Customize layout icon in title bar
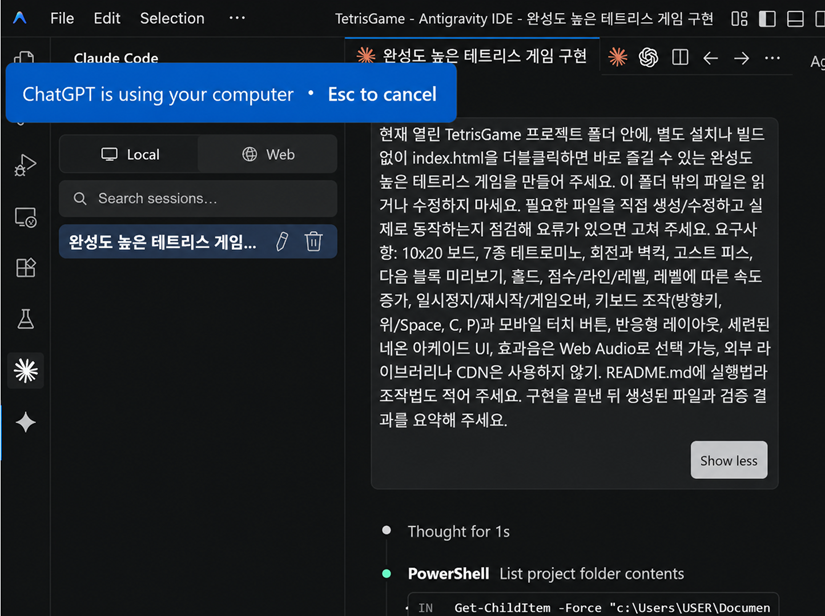The width and height of the screenshot is (825, 616). click(739, 19)
